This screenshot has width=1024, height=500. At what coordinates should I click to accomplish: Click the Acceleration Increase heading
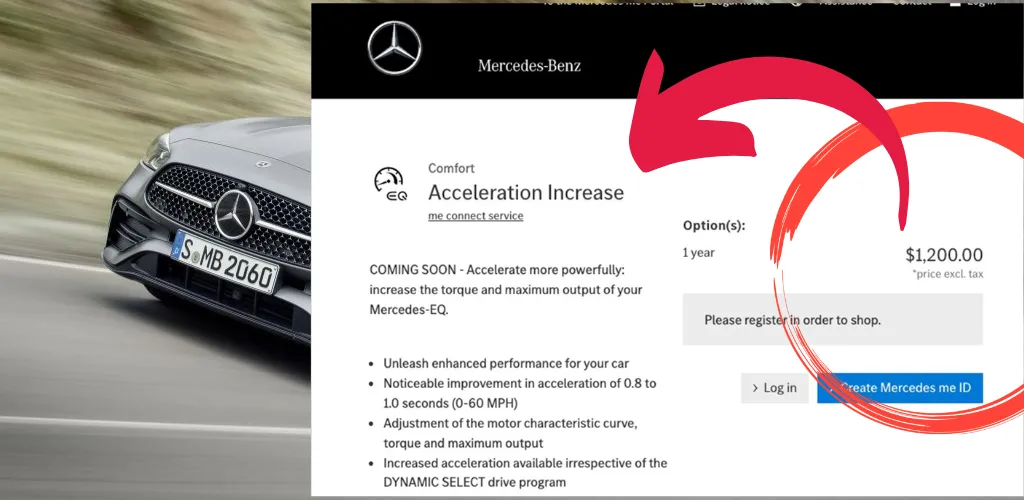coord(526,193)
